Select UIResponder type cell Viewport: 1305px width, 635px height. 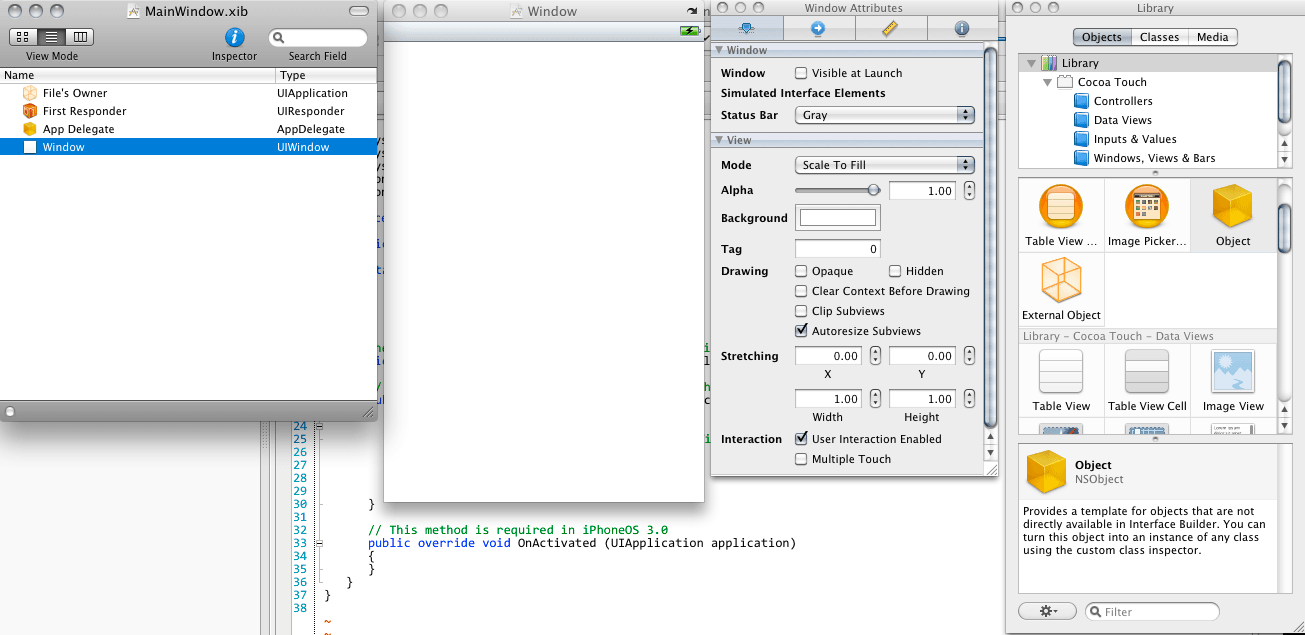[311, 111]
